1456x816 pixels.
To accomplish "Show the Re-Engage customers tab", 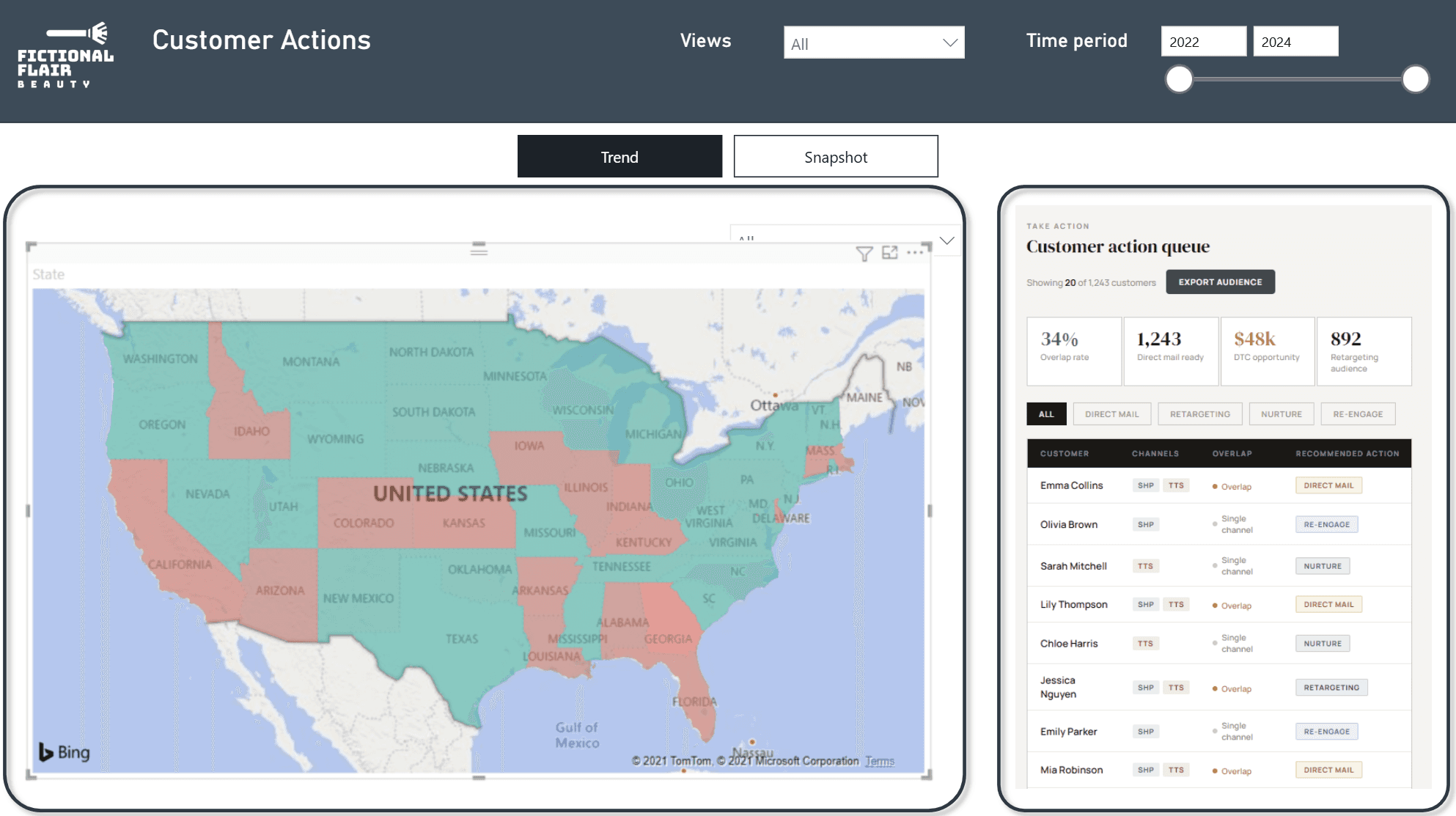I will [1357, 414].
